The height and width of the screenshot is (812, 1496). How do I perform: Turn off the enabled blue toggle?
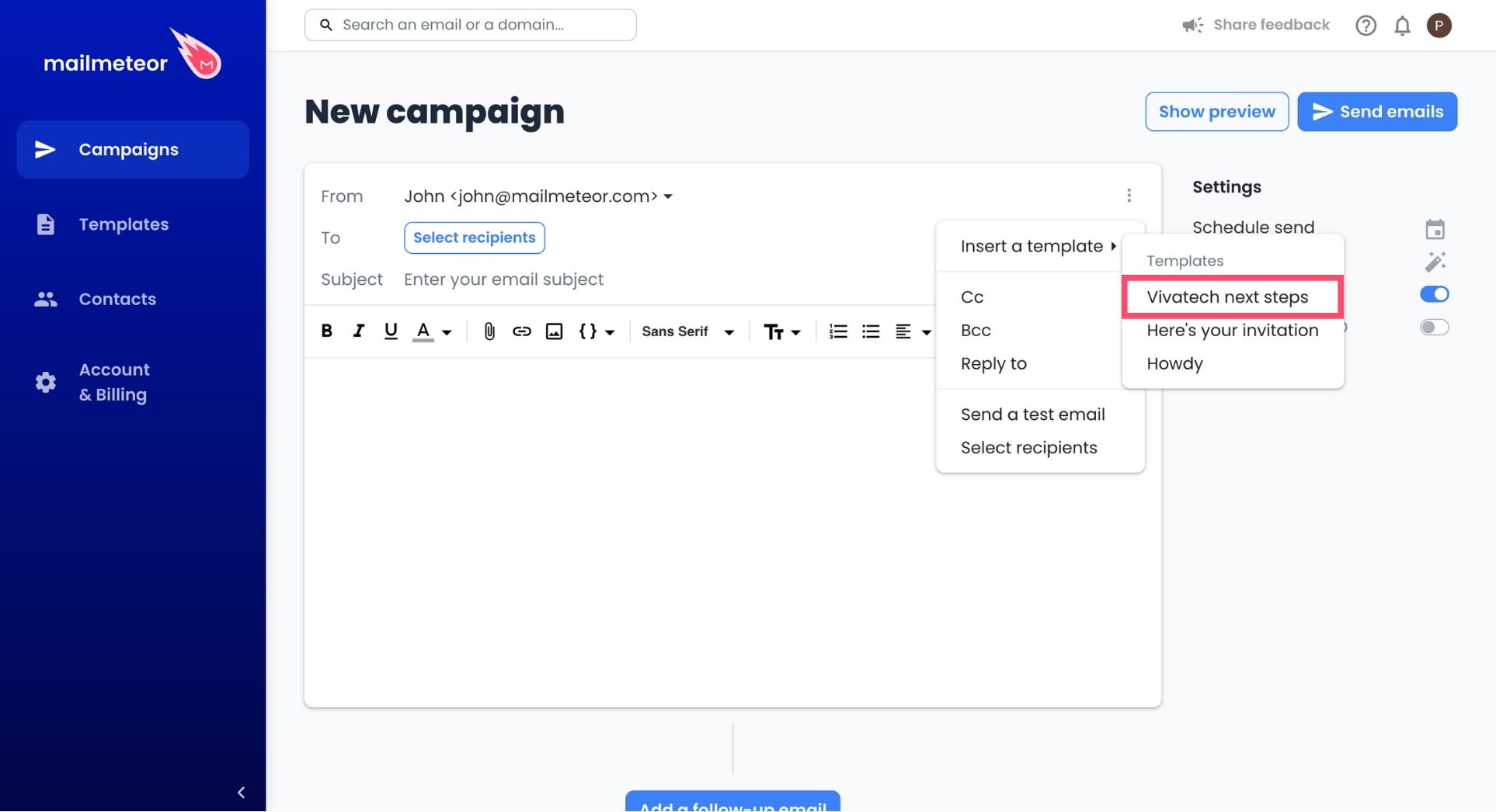click(1435, 294)
